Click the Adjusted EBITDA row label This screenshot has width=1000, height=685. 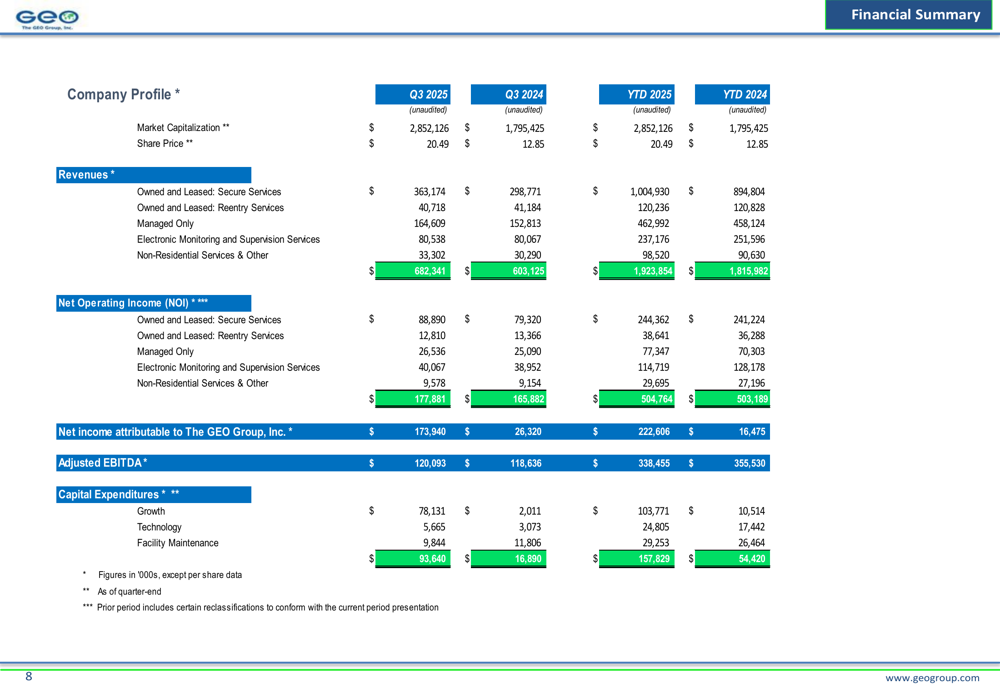point(103,463)
